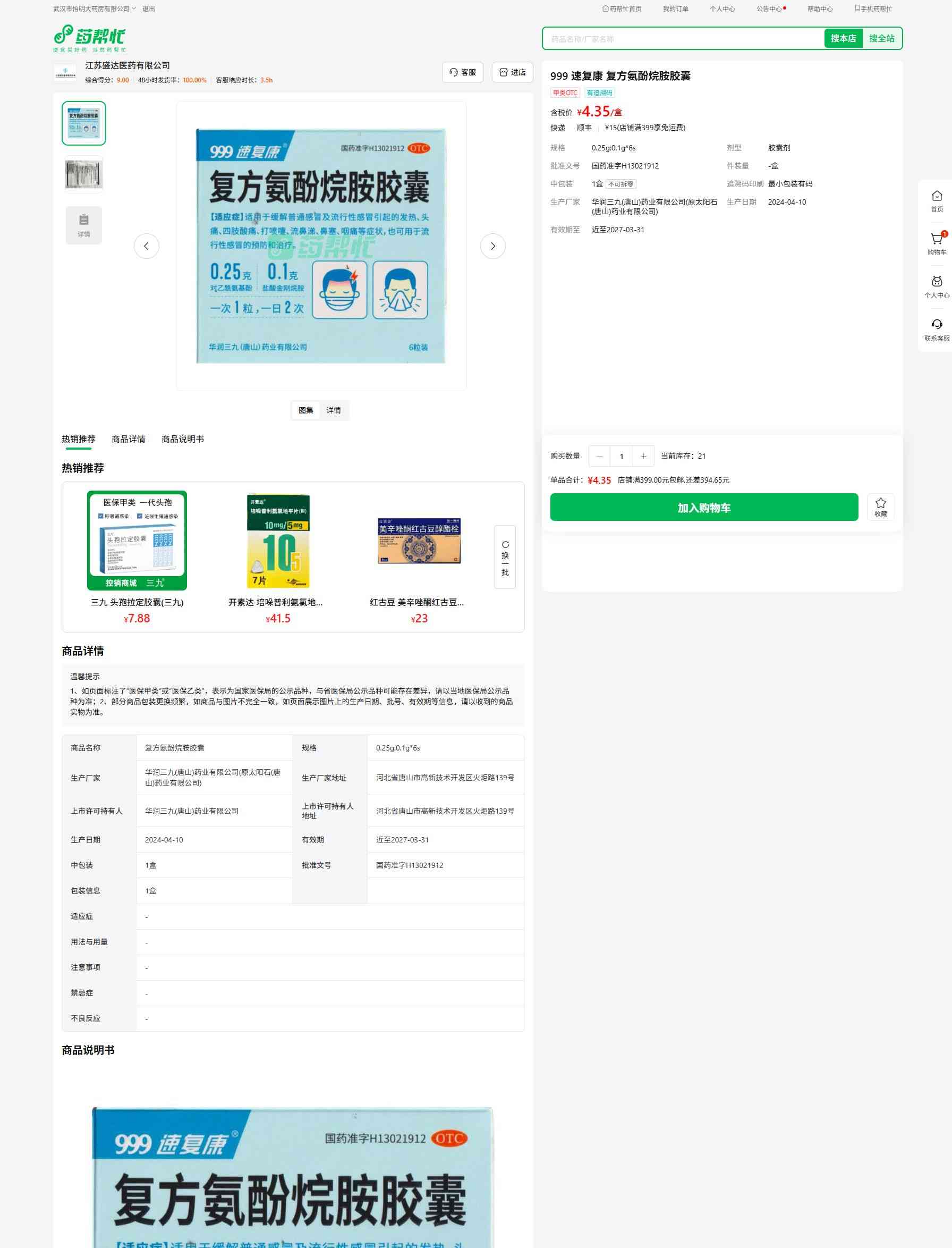This screenshot has height=1248, width=952.
Task: Enter the store via 进店 button
Action: (x=512, y=72)
